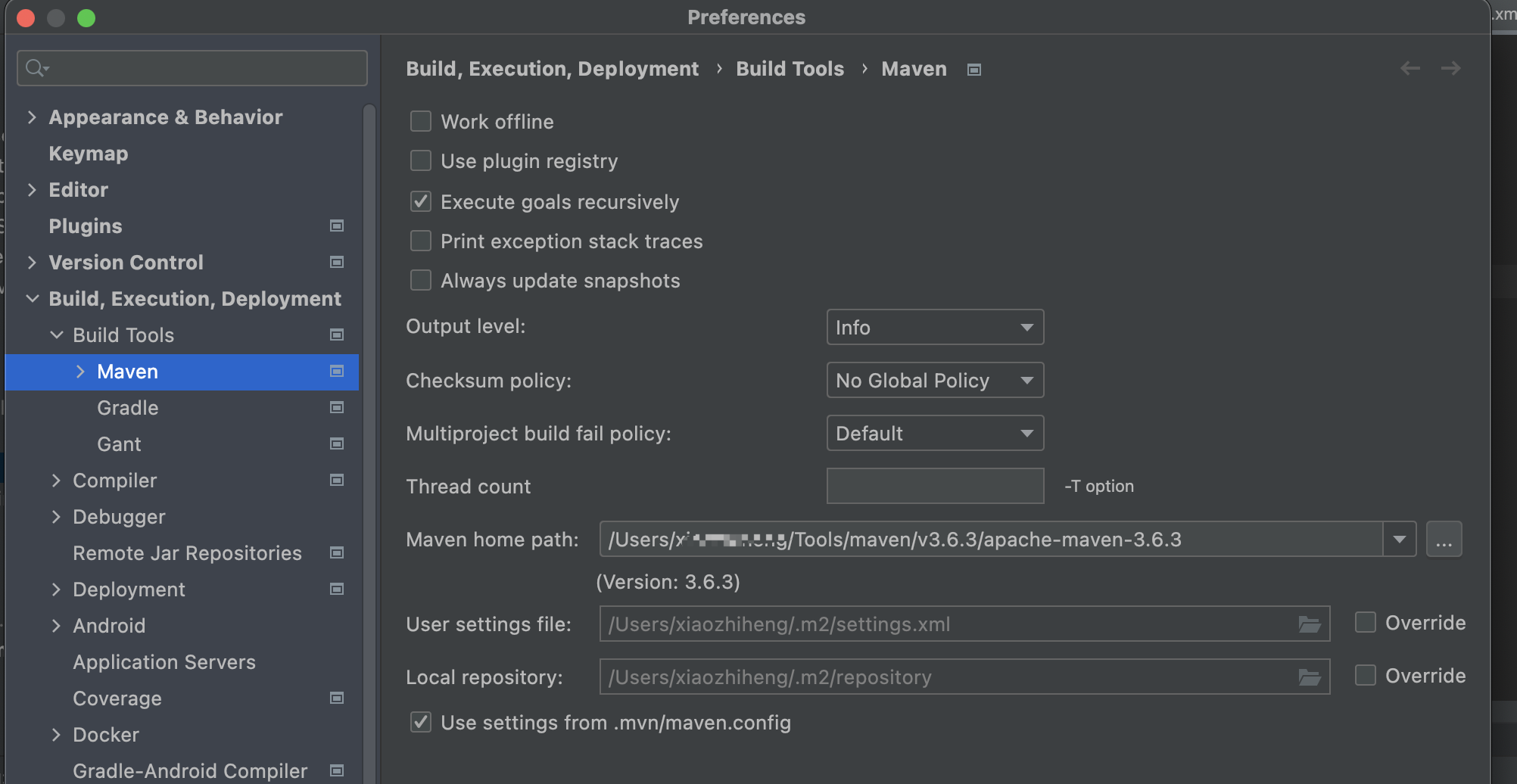Viewport: 1517px width, 784px height.
Task: Click Build, Execution, Deployment breadcrumb
Action: (x=552, y=69)
